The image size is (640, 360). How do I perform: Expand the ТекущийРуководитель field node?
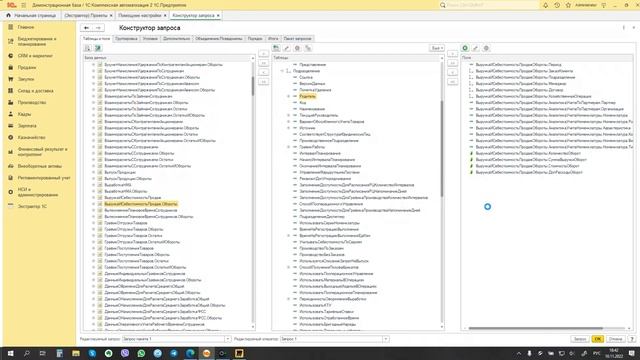point(289,115)
